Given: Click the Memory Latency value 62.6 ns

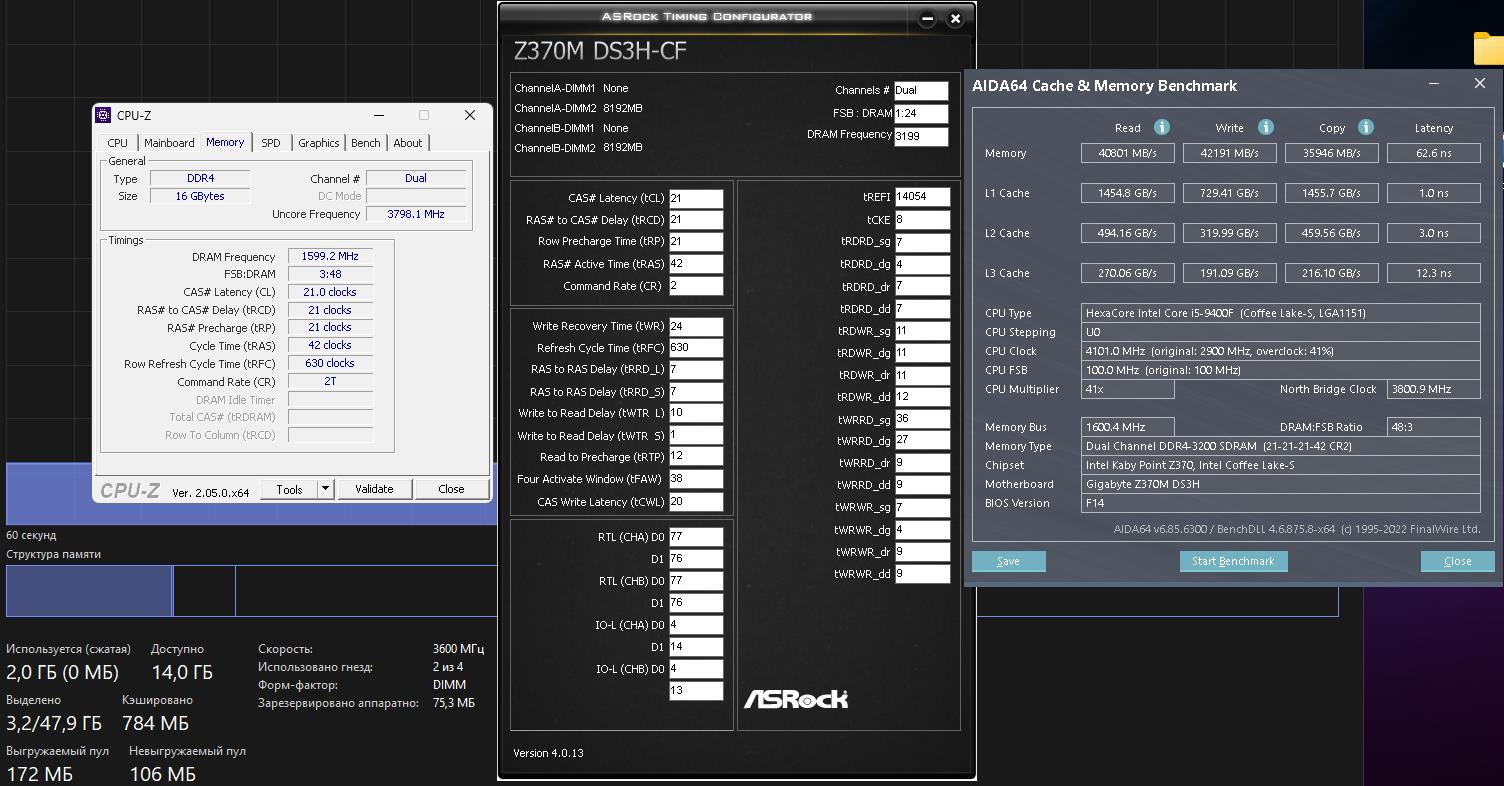Looking at the screenshot, I should click(1434, 153).
